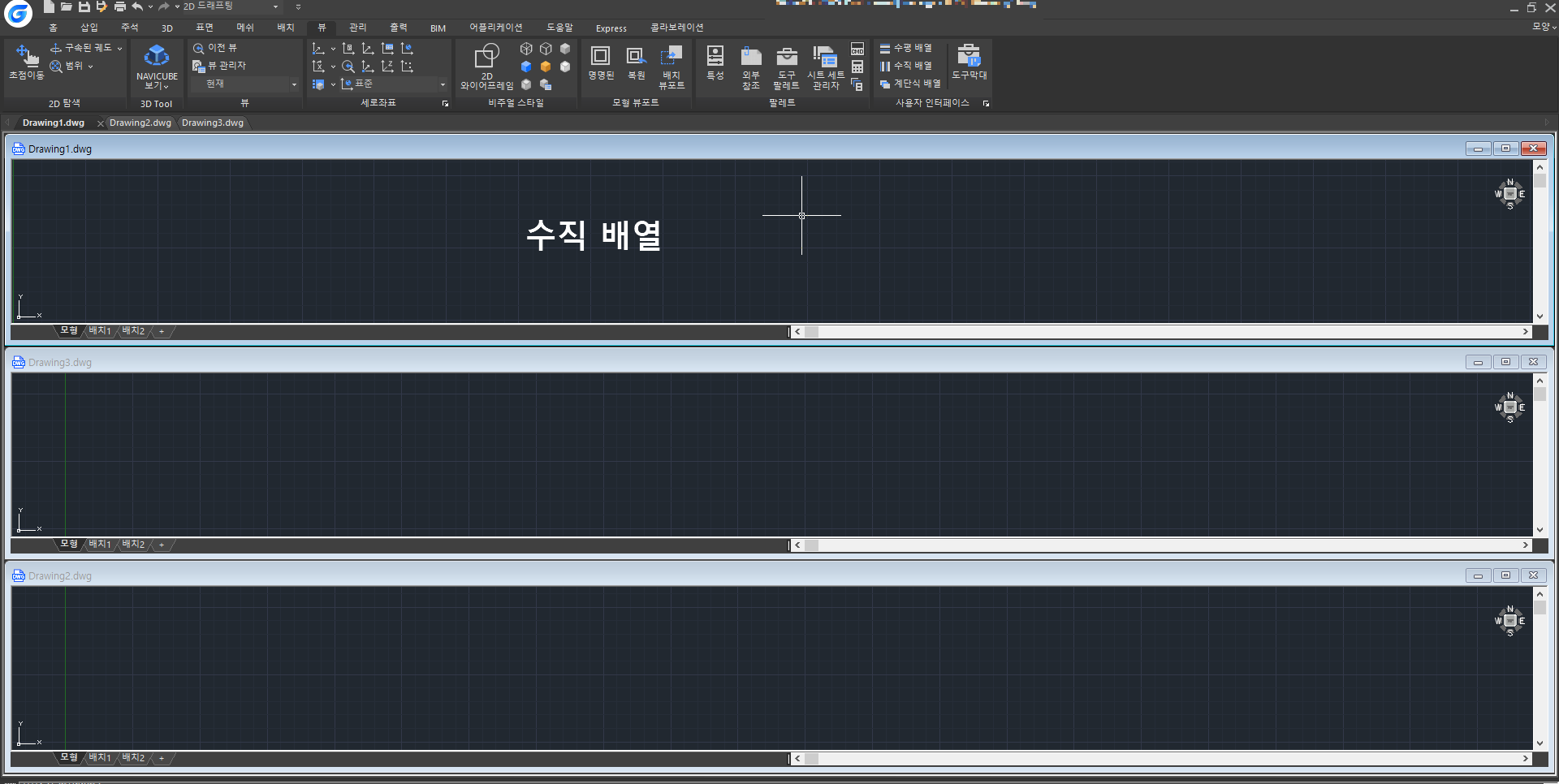Click the save icon in quick access toolbar
The image size is (1559, 784).
click(x=84, y=6)
